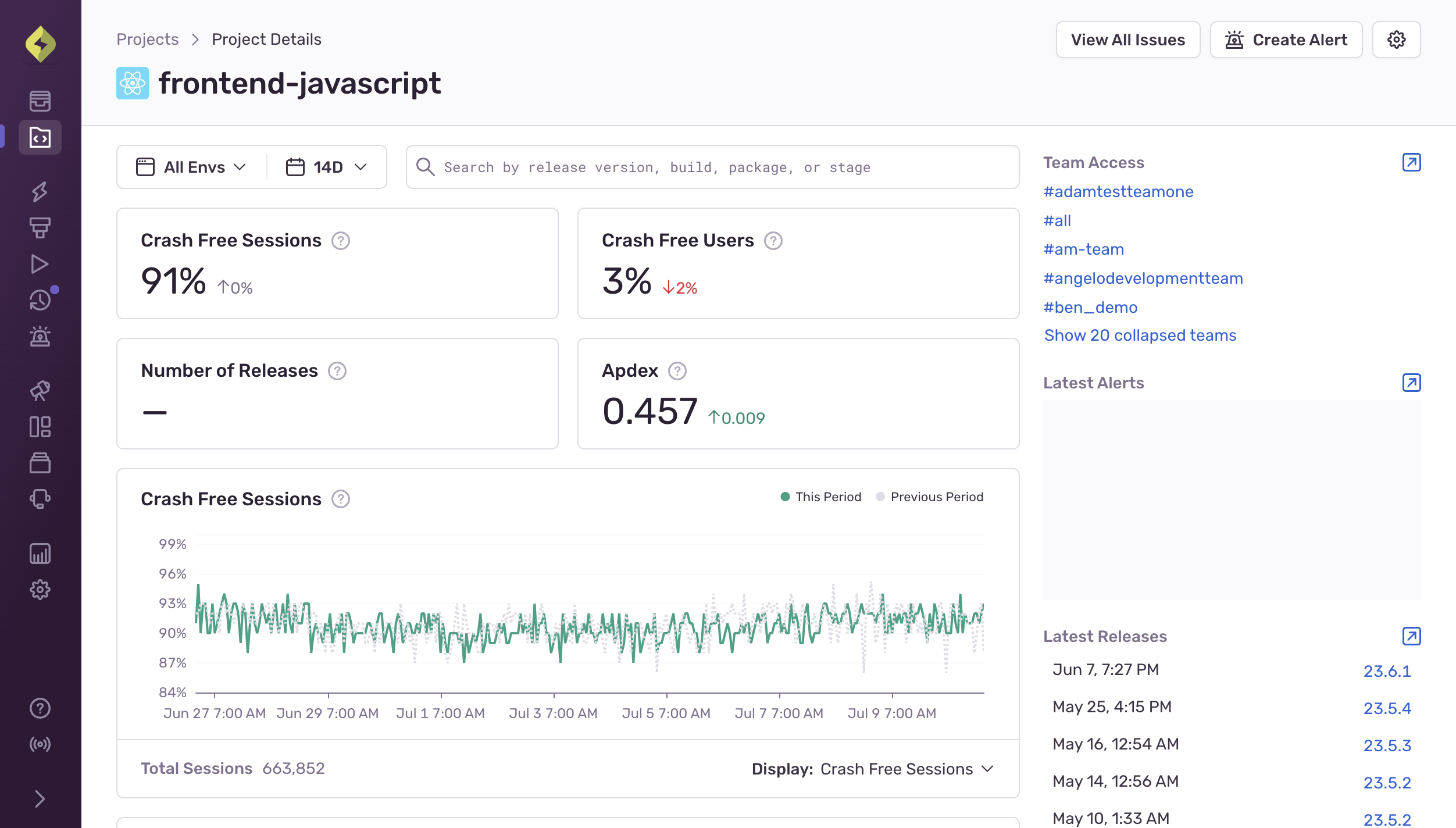Open the Discover telescope sidebar icon
This screenshot has height=828, width=1456.
[x=40, y=391]
